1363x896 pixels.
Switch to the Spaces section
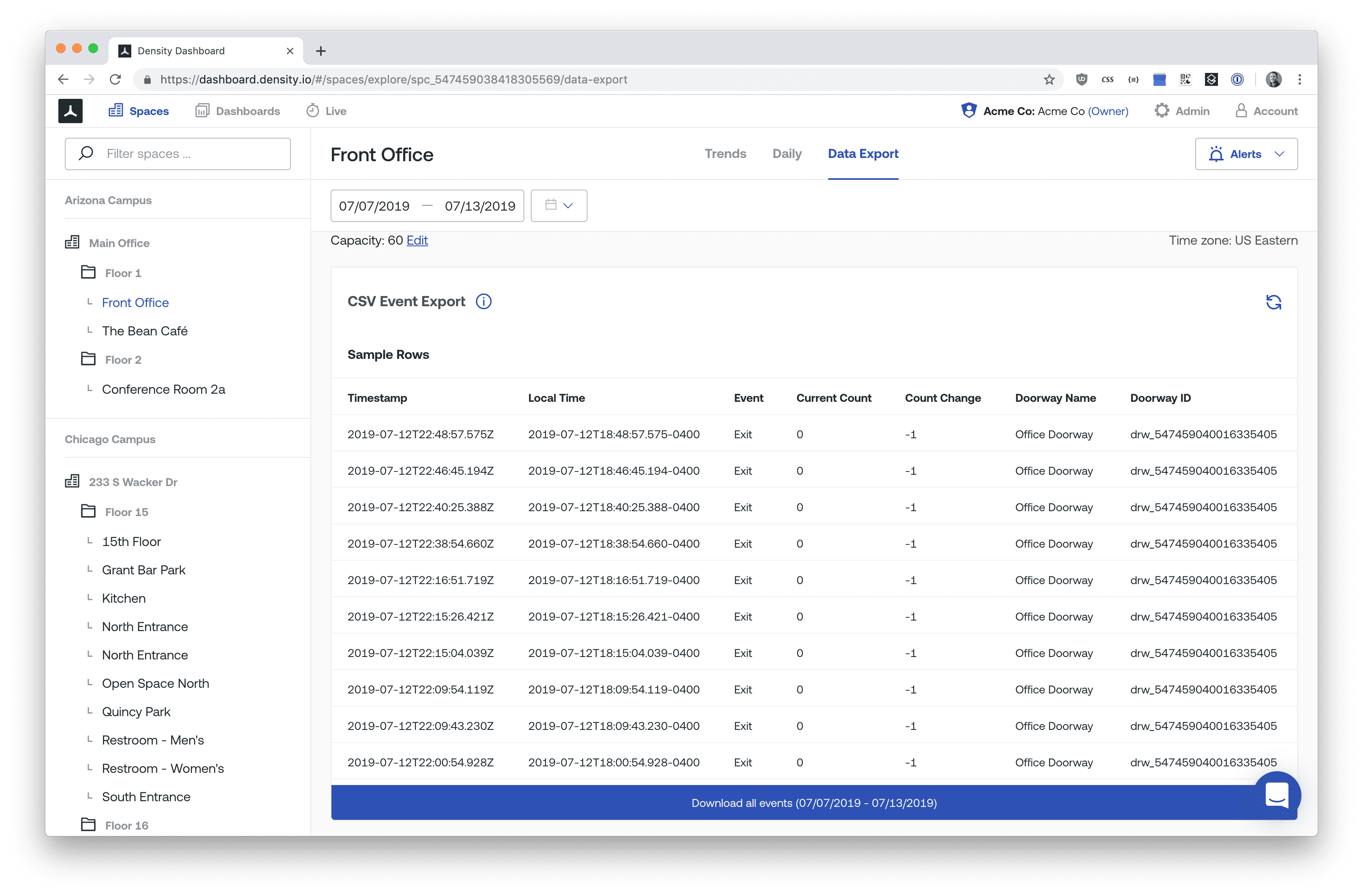[x=139, y=111]
